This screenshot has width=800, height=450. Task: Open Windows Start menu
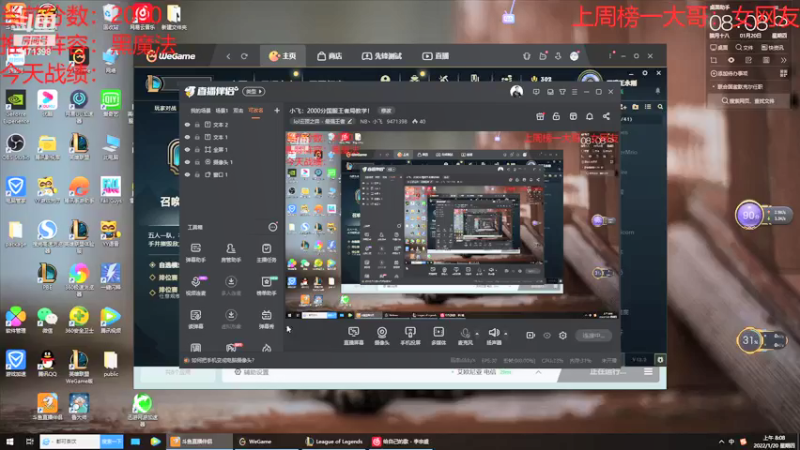(10, 441)
